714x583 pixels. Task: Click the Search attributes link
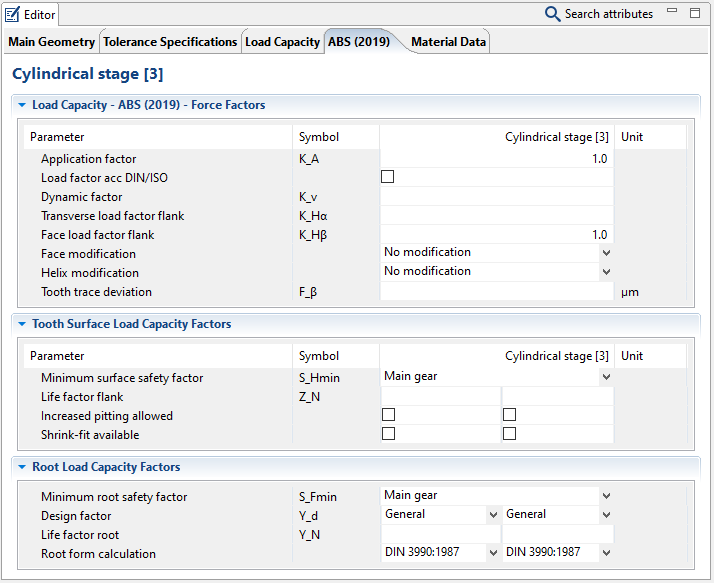coord(608,14)
